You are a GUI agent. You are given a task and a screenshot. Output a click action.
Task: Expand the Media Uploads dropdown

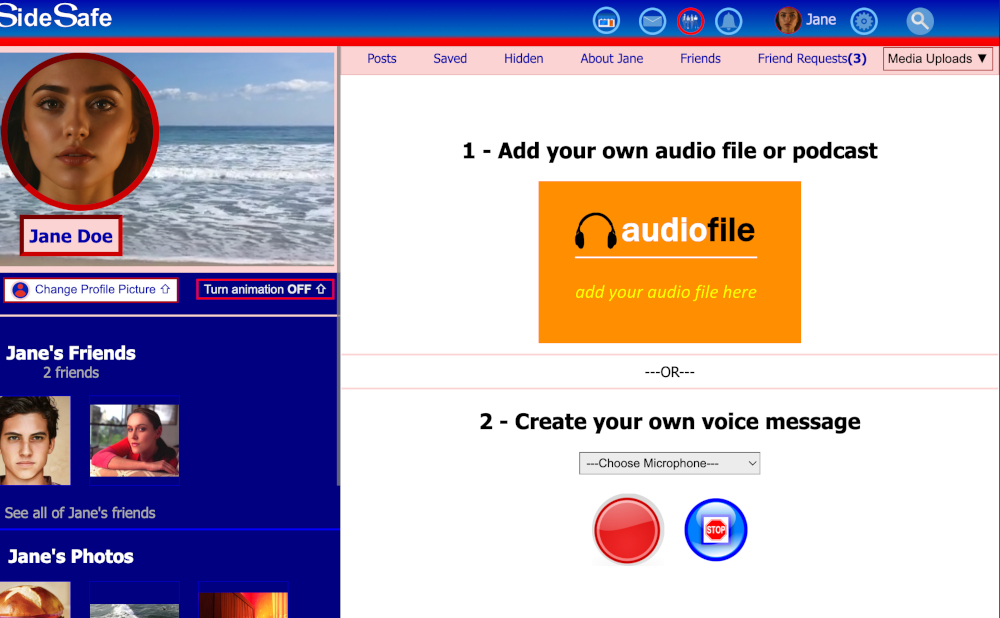(936, 58)
